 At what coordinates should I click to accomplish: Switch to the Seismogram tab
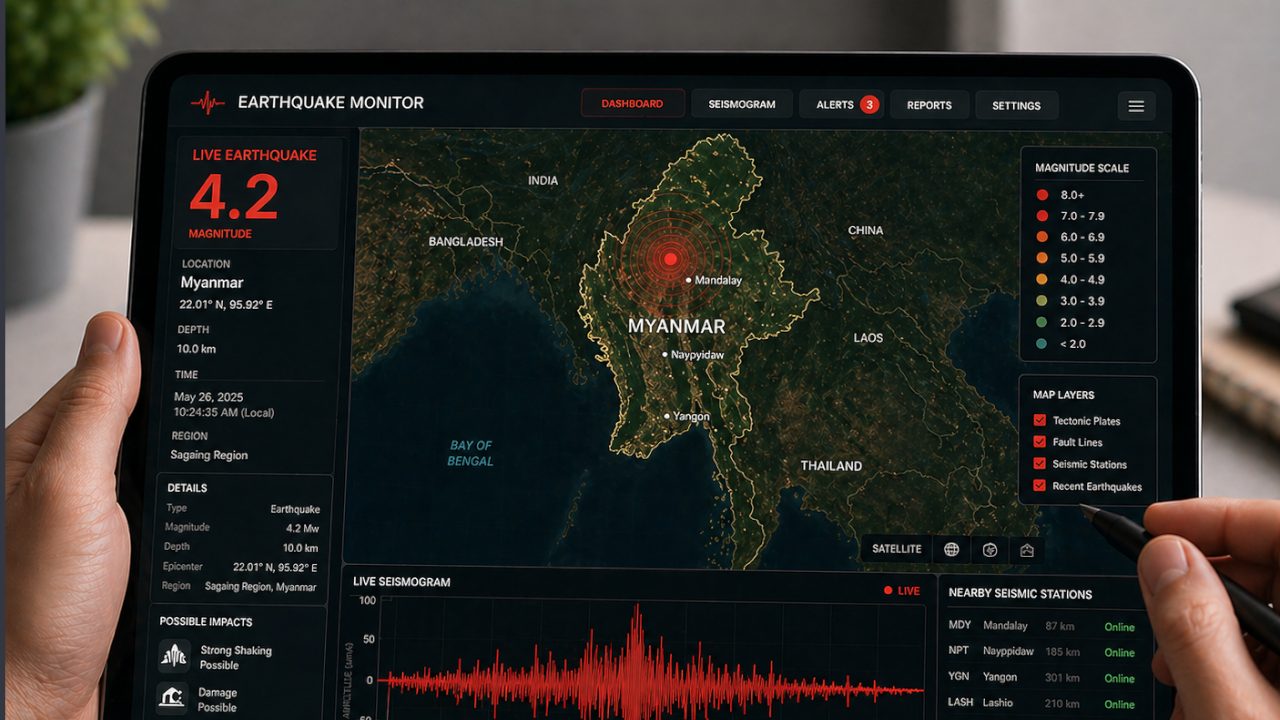741,105
